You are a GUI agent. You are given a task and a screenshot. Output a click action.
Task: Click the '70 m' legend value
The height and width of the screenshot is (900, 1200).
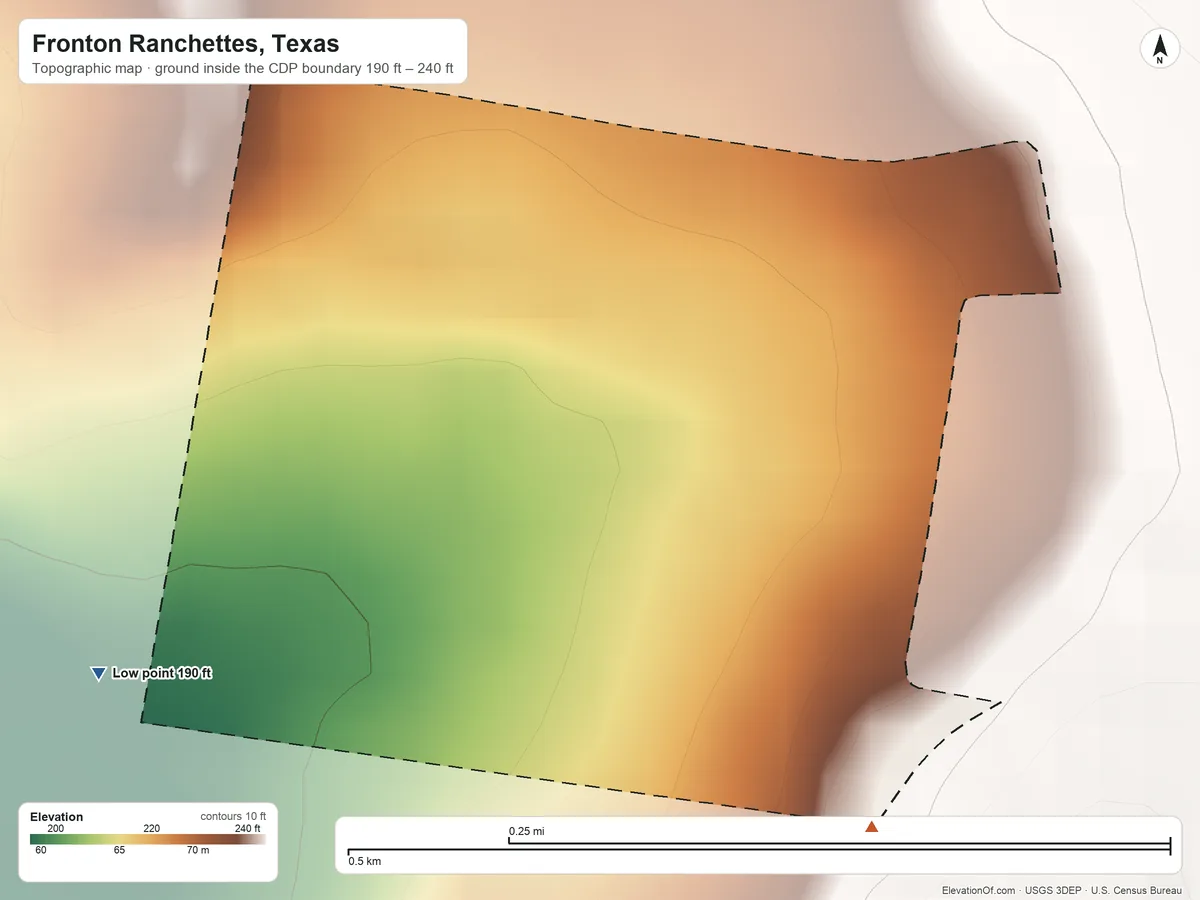click(198, 850)
